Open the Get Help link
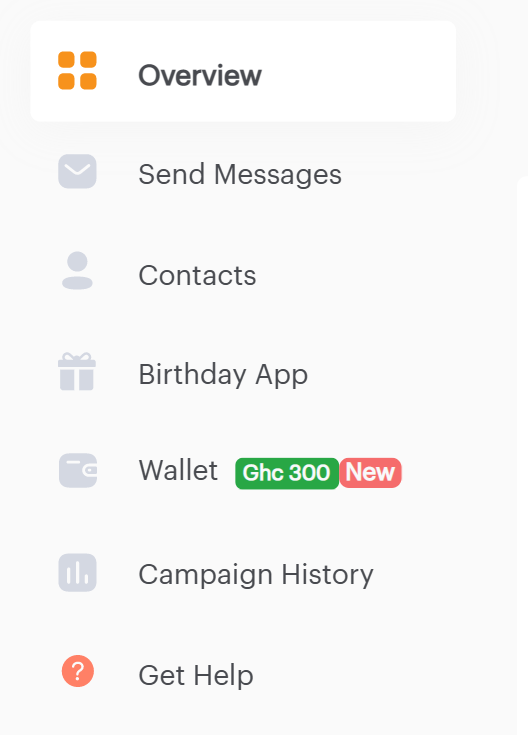The height and width of the screenshot is (735, 528). point(196,675)
